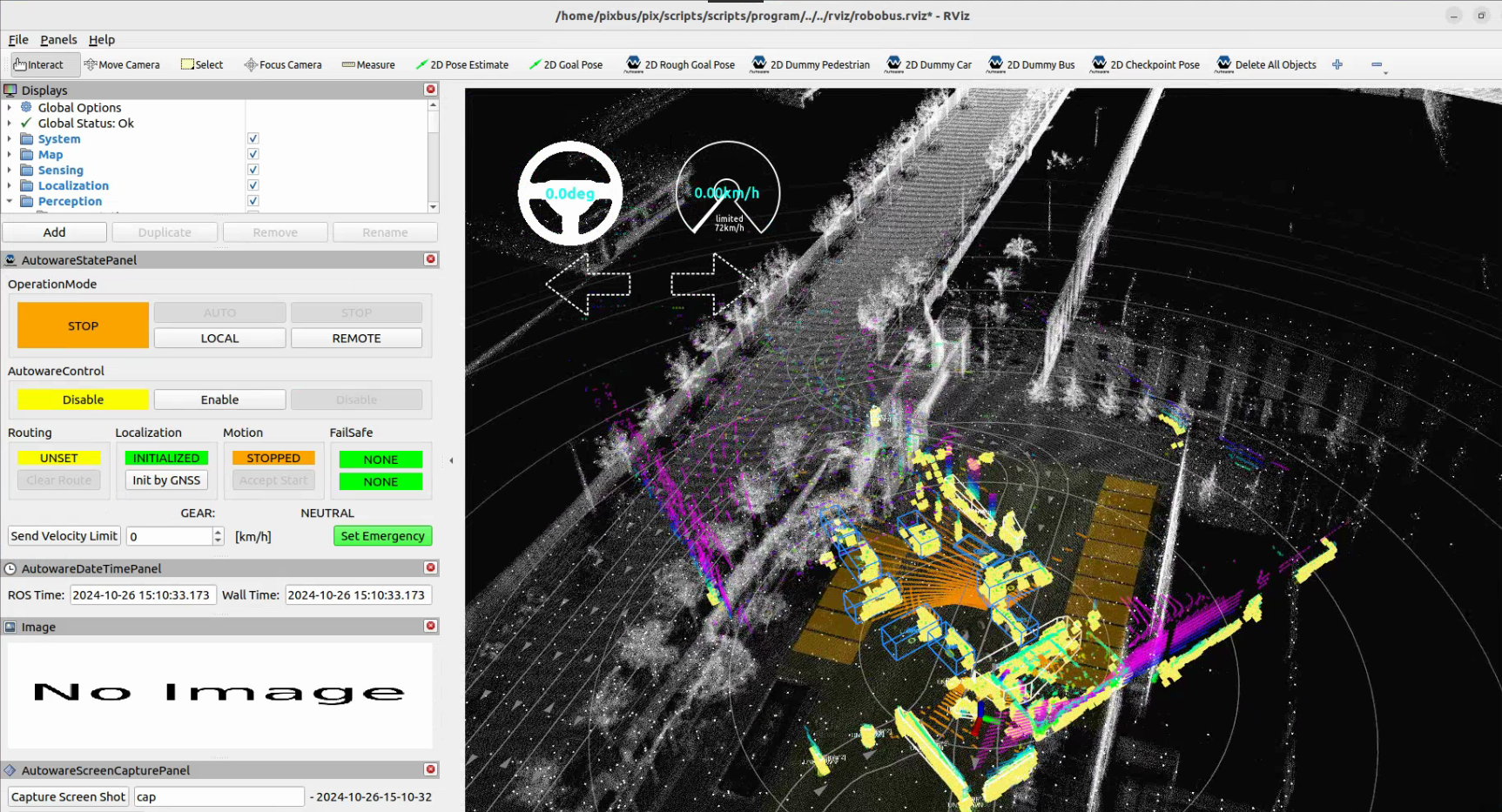This screenshot has width=1502, height=812.
Task: Click the Image panel icon
Action: 10,627
